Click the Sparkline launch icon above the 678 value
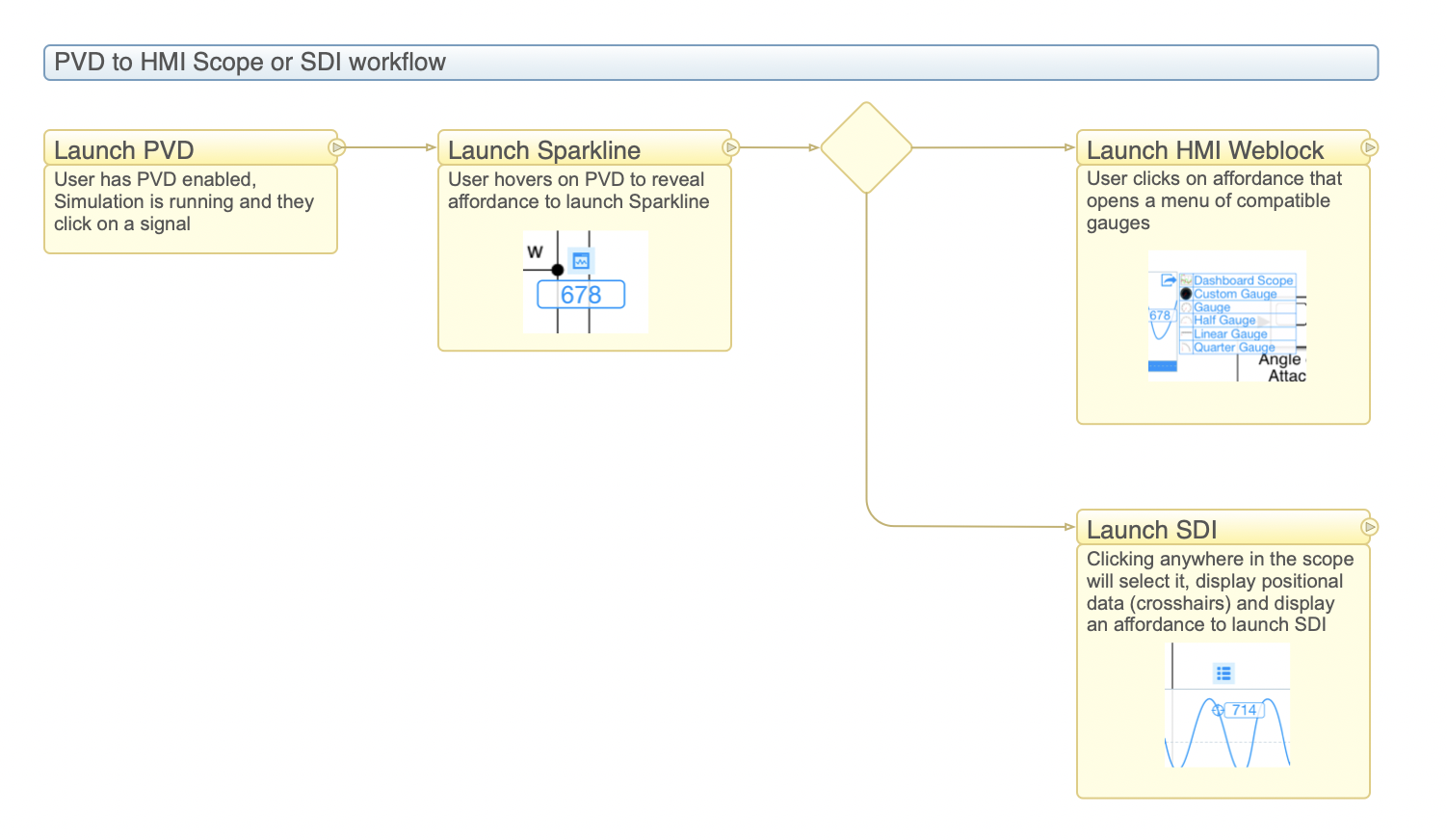Image resolution: width=1447 pixels, height=840 pixels. click(x=581, y=261)
